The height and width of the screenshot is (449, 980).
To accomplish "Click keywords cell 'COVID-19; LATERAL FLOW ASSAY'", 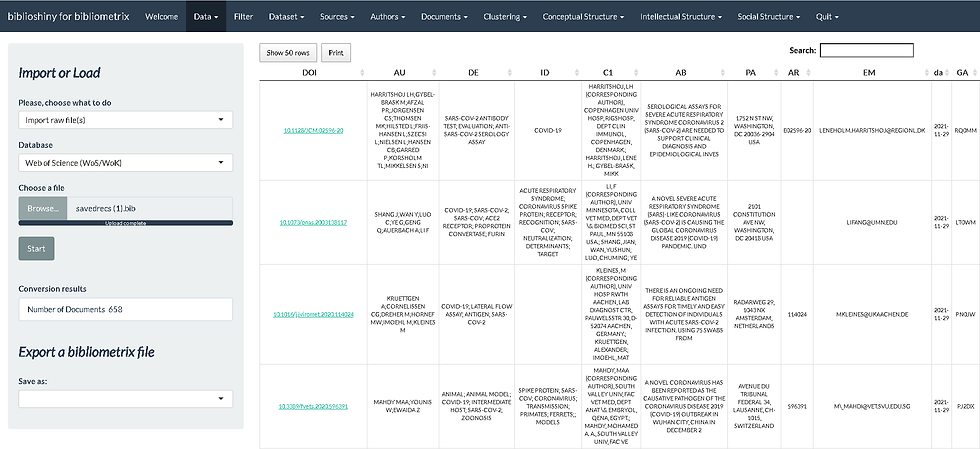I will point(478,314).
